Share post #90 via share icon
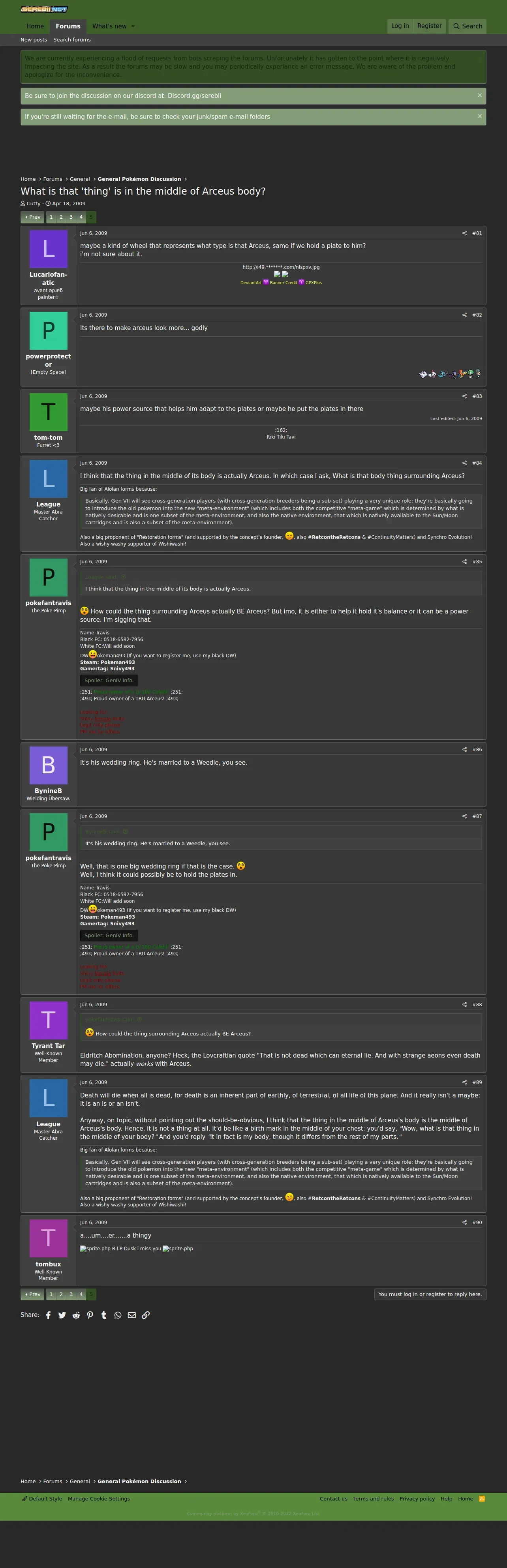 coord(464,1222)
